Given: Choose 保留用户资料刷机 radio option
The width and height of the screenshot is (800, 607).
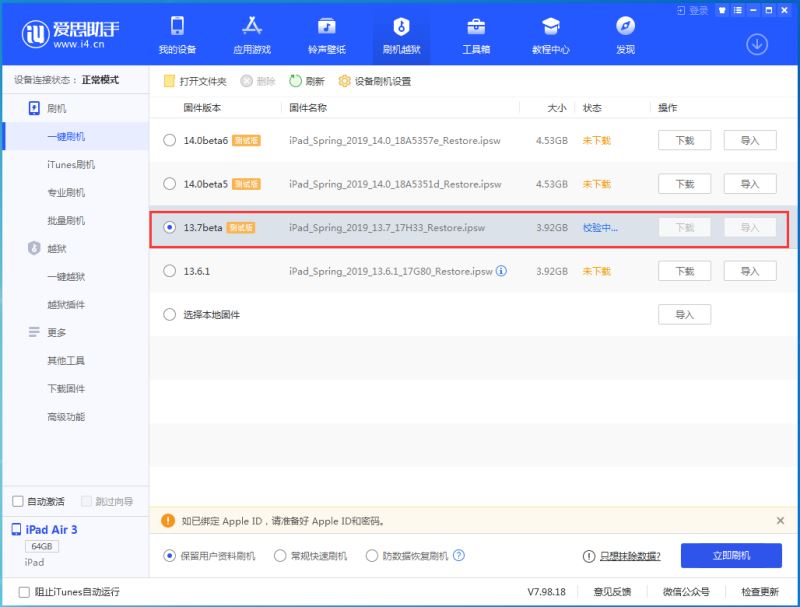Looking at the screenshot, I should (169, 555).
